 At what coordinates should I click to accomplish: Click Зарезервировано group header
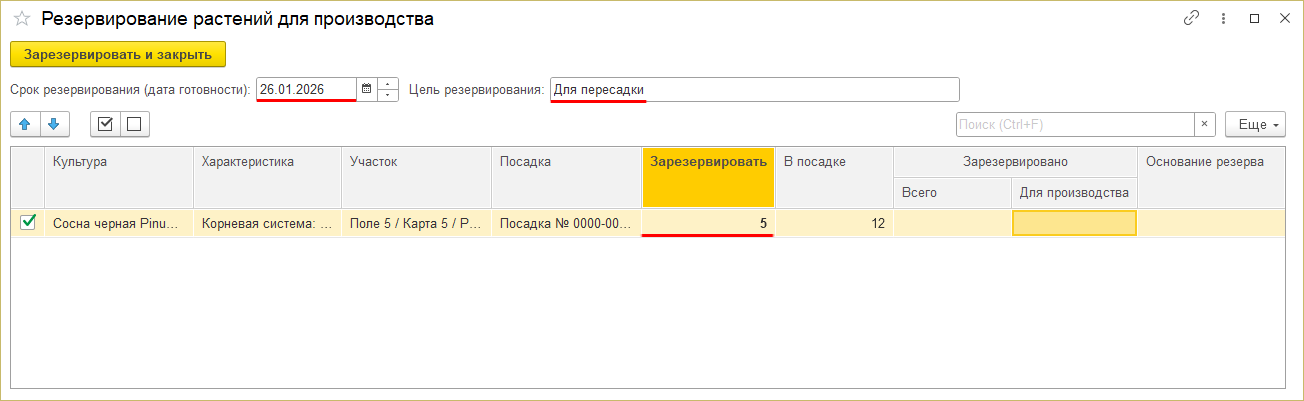pos(1015,162)
